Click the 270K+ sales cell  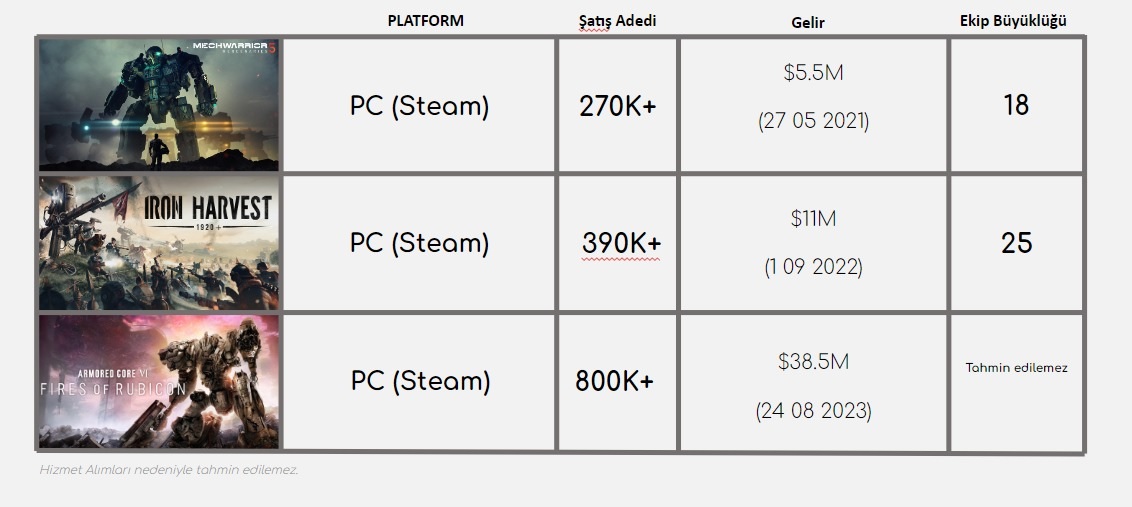click(x=617, y=106)
